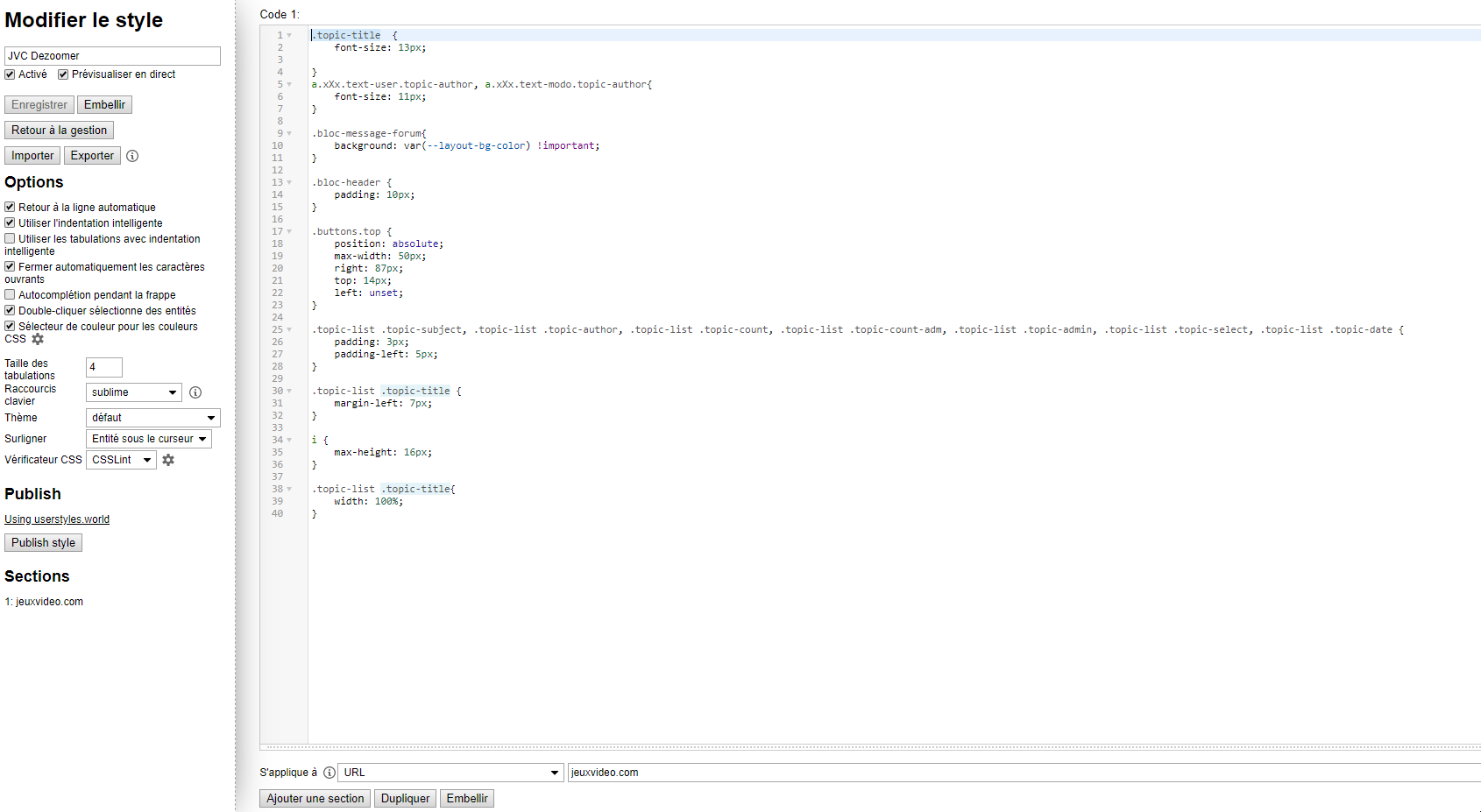Toggle Prévisualiser en direct checkbox
Image resolution: width=1481 pixels, height=812 pixels.
[63, 74]
